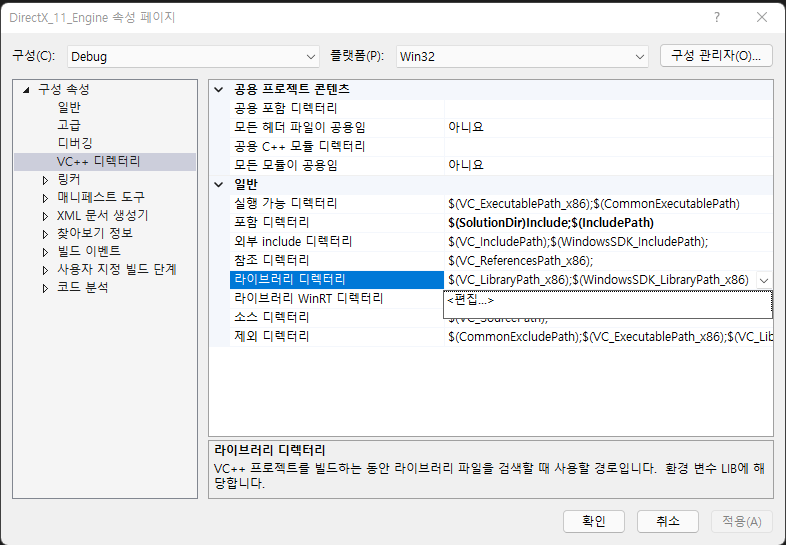Close the DirectX_11_Engine property pages dialog
This screenshot has height=545, width=786.
[x=762, y=18]
